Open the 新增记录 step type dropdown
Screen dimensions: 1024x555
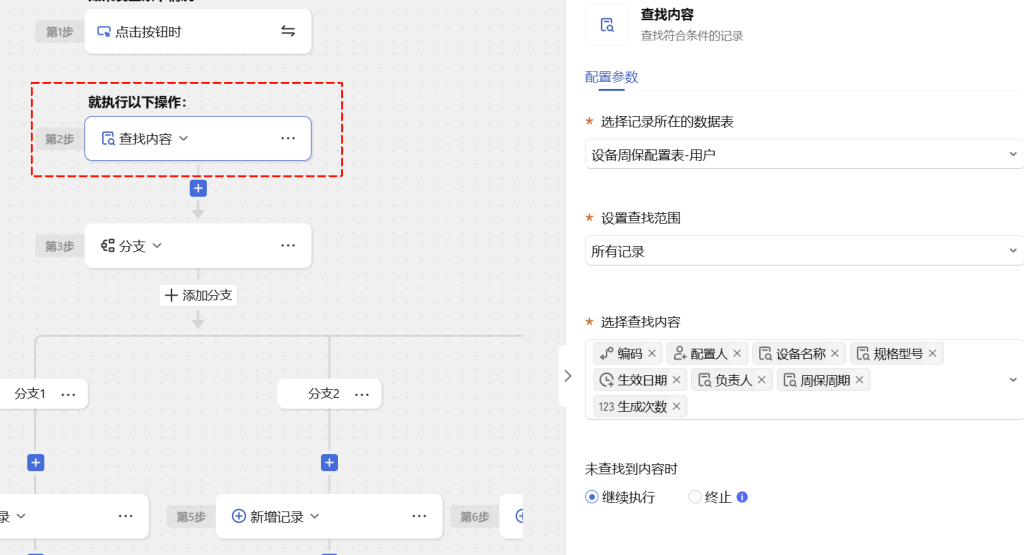click(315, 516)
